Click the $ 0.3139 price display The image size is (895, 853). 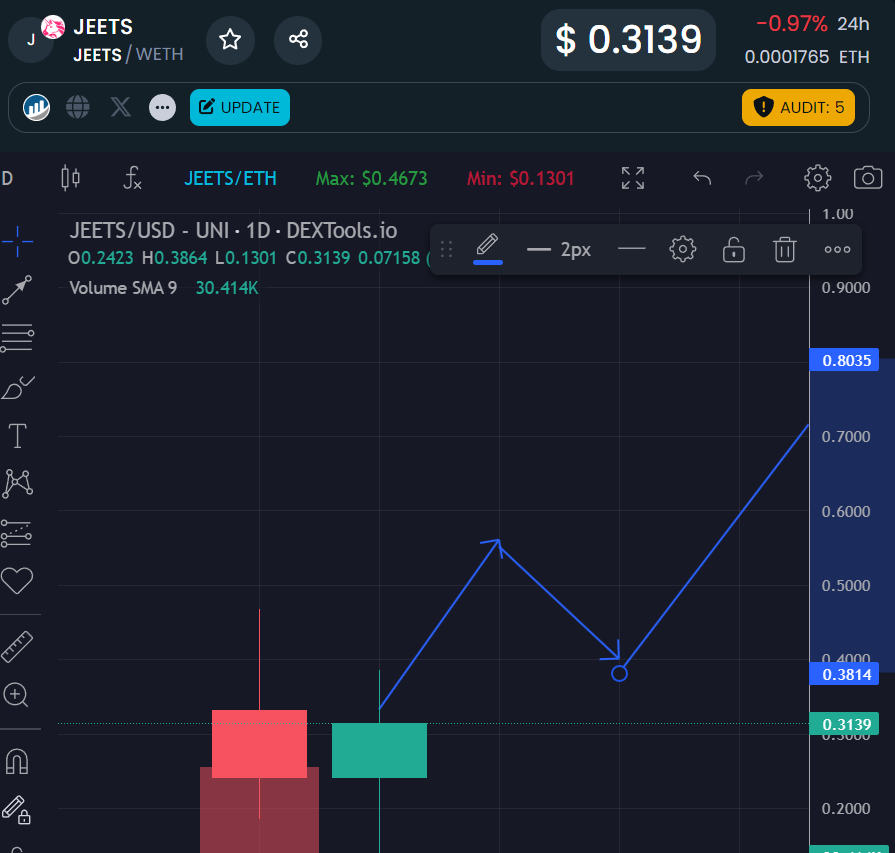pos(628,40)
